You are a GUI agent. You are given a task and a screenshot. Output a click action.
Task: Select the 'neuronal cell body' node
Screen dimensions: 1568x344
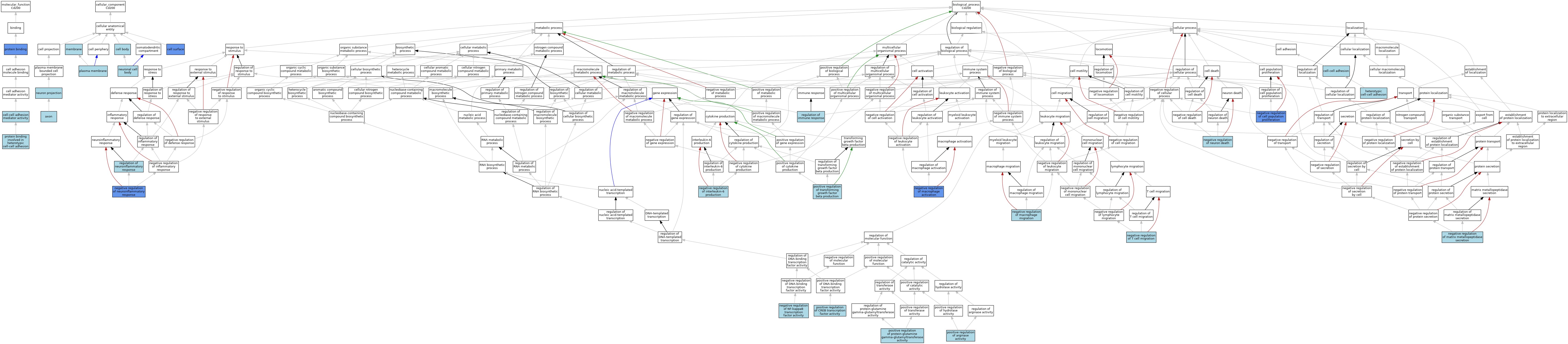click(128, 71)
